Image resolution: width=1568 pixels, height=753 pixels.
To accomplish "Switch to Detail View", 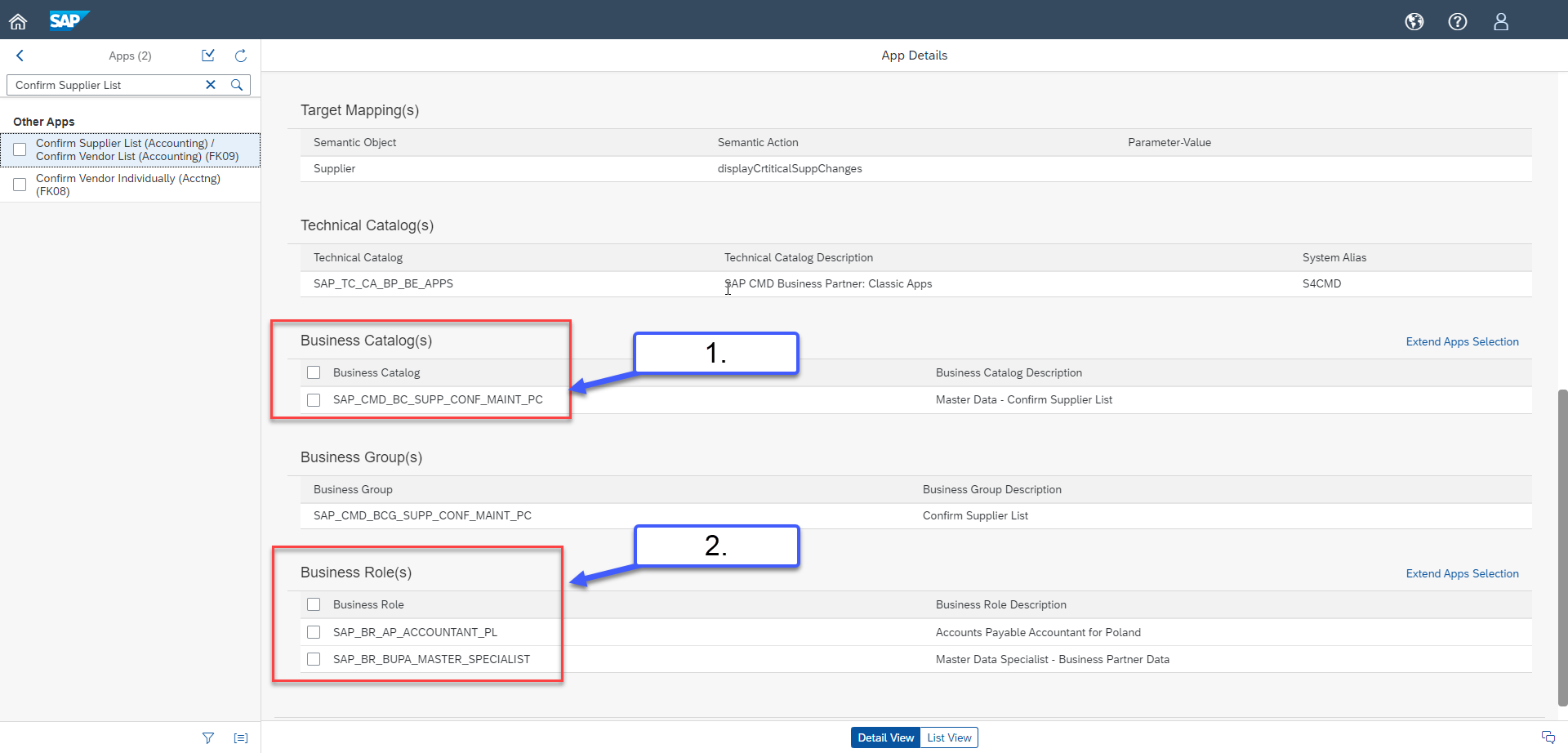I will tap(885, 737).
